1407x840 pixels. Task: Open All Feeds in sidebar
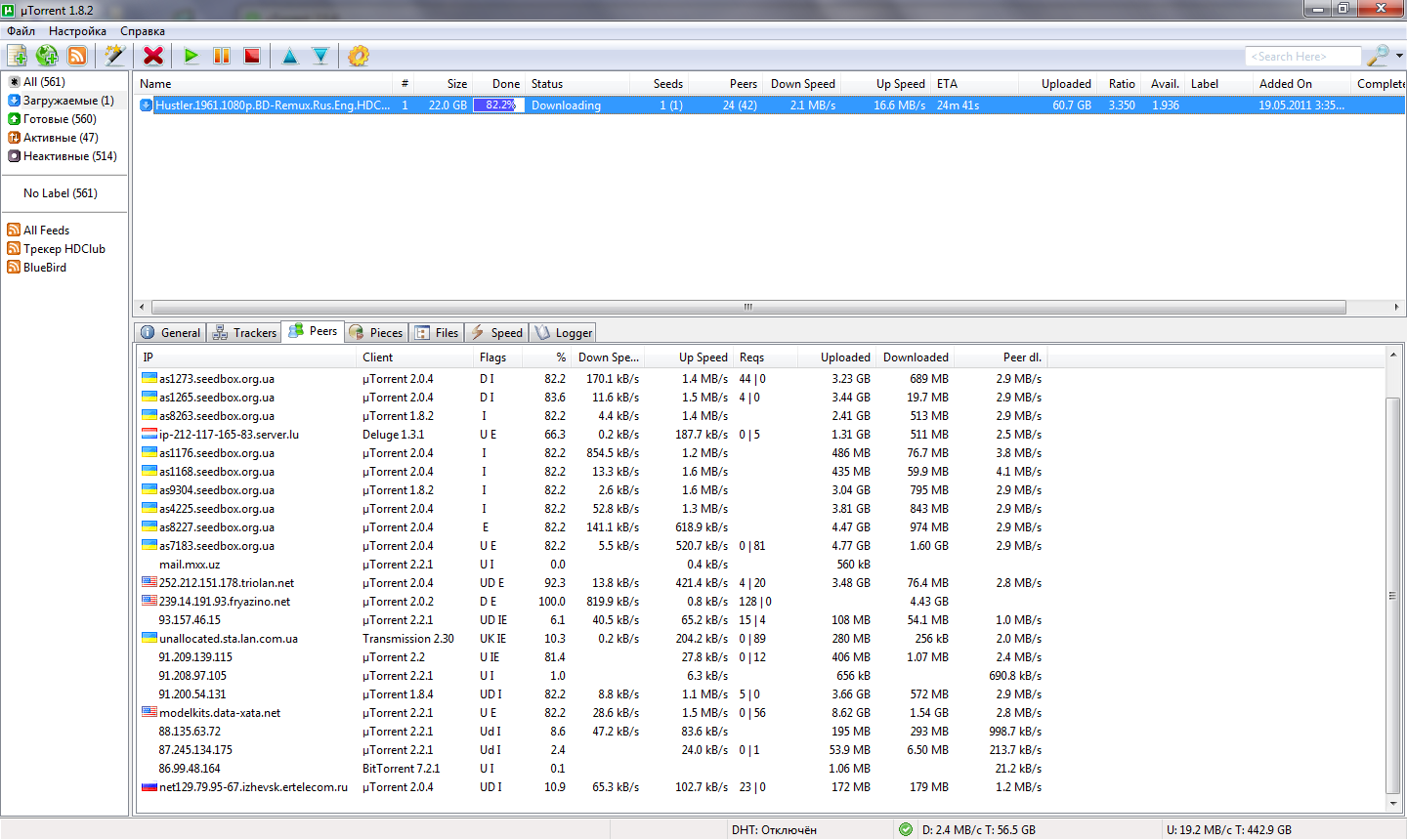(38, 231)
